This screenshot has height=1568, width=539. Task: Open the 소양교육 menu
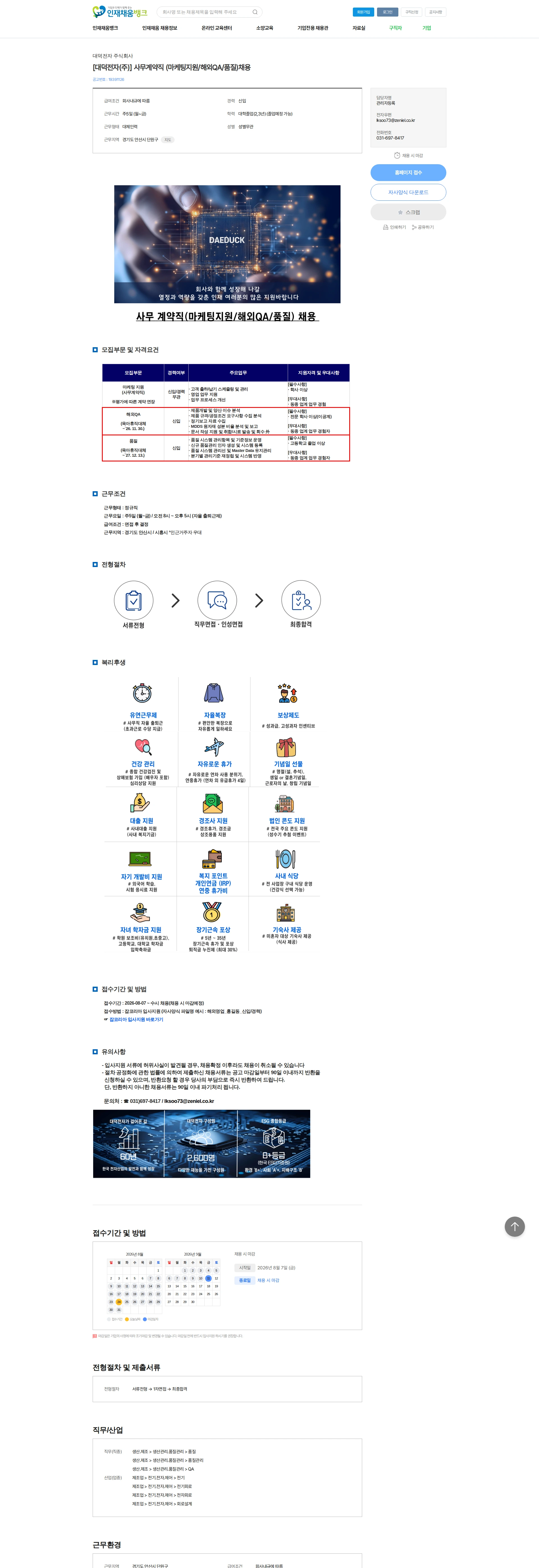click(264, 28)
